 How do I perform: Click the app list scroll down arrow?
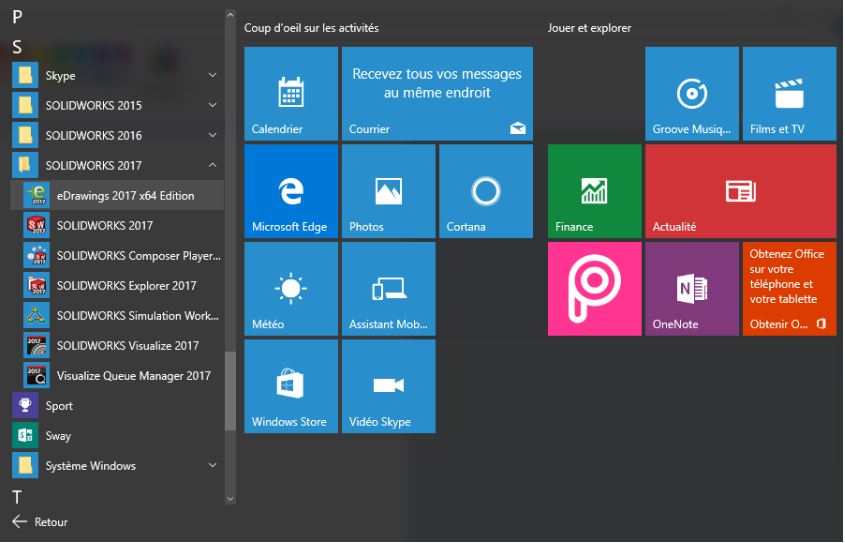coord(231,499)
